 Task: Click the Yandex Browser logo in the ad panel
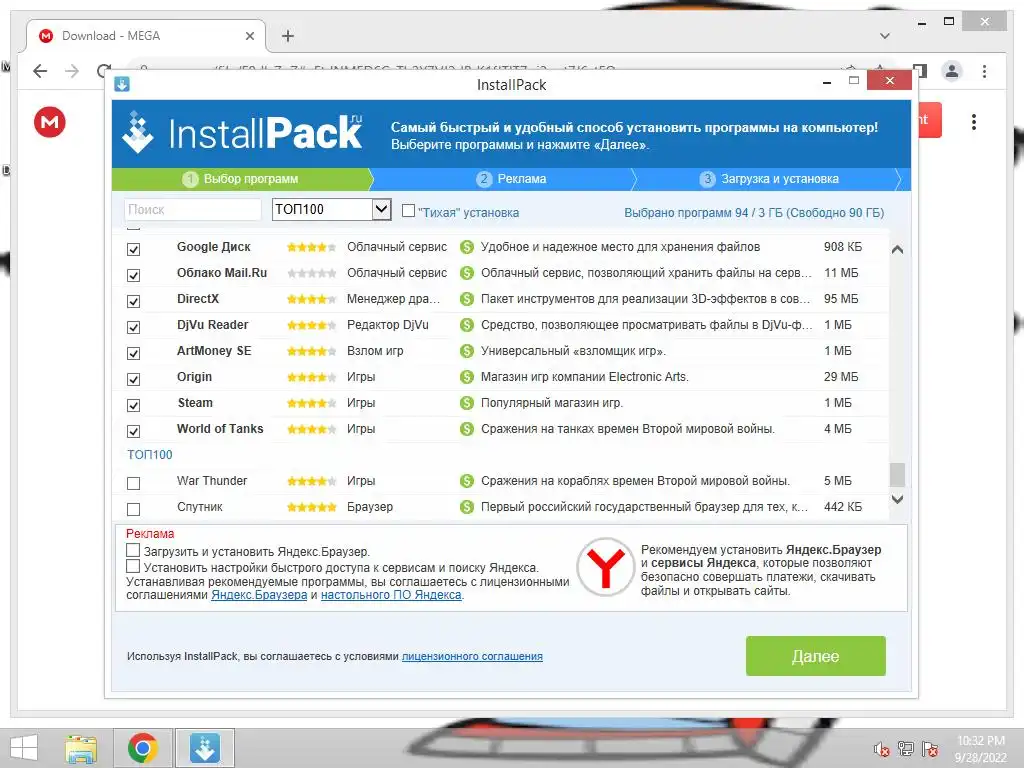(605, 567)
